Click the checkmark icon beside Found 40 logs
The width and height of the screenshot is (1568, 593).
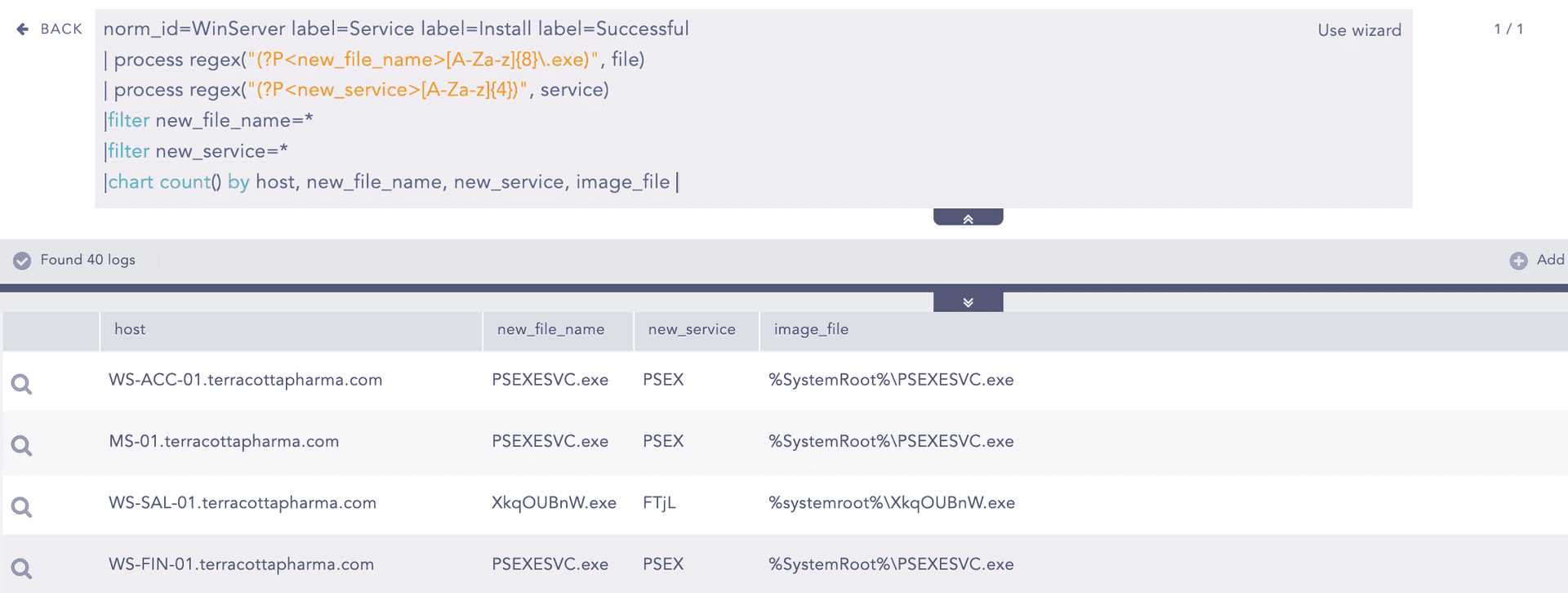click(22, 261)
